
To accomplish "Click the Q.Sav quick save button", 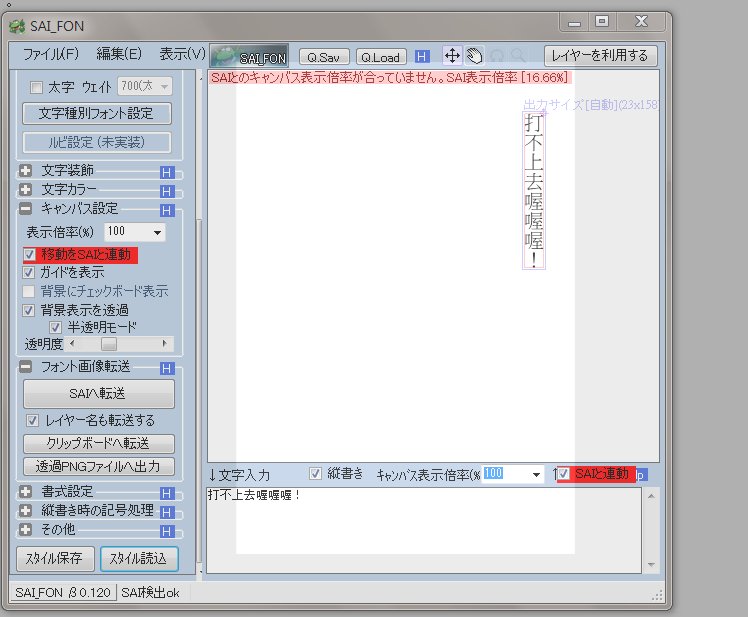I will (324, 57).
